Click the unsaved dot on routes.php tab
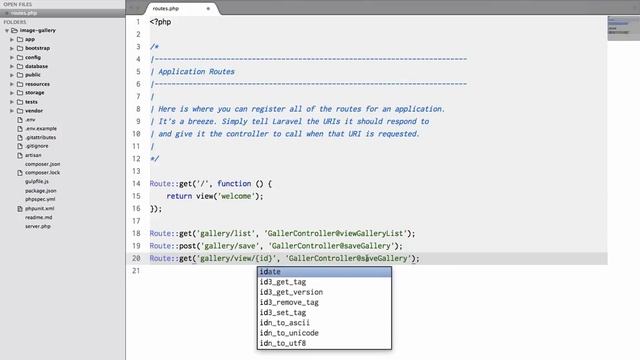 click(x=208, y=9)
